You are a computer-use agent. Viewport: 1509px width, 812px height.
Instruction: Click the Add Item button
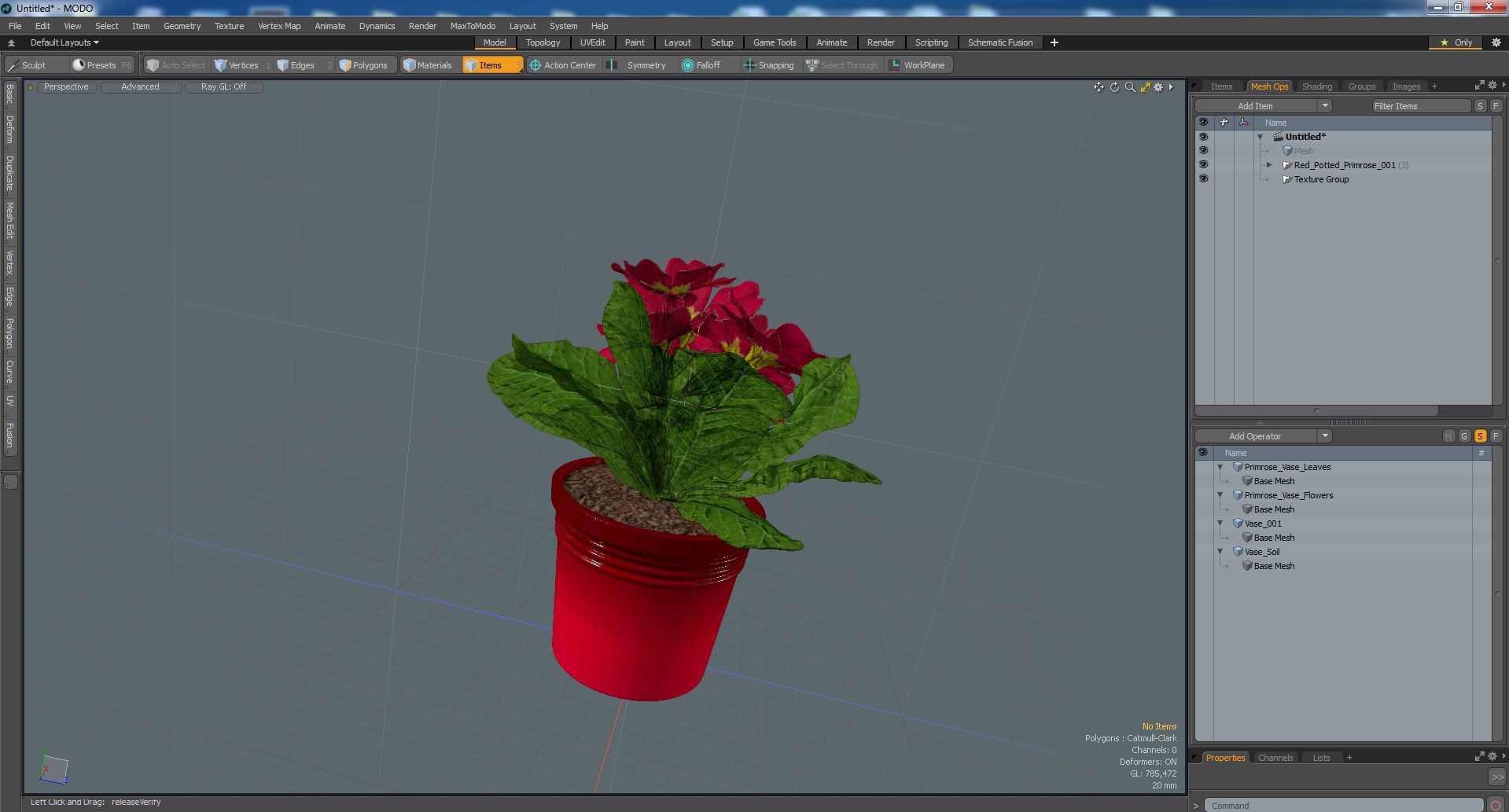[x=1255, y=106]
